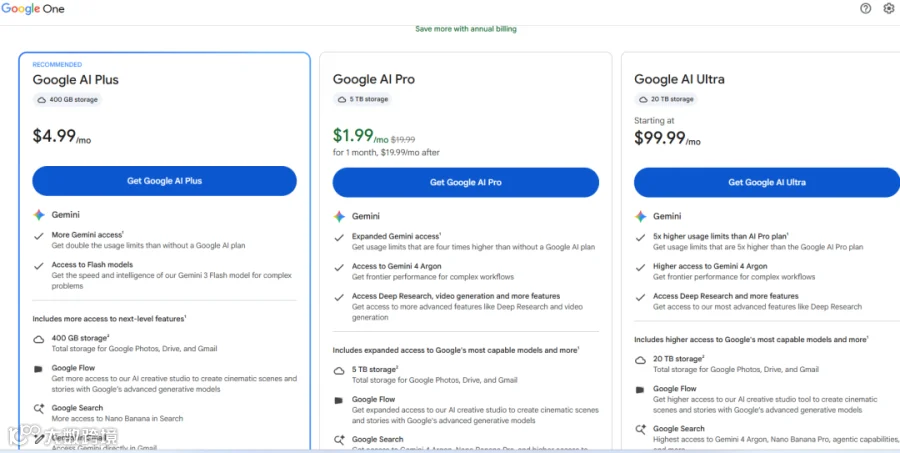Click checkmark beside Higher access to Gemini 4 Argon
This screenshot has width=900, height=453.
click(x=640, y=267)
